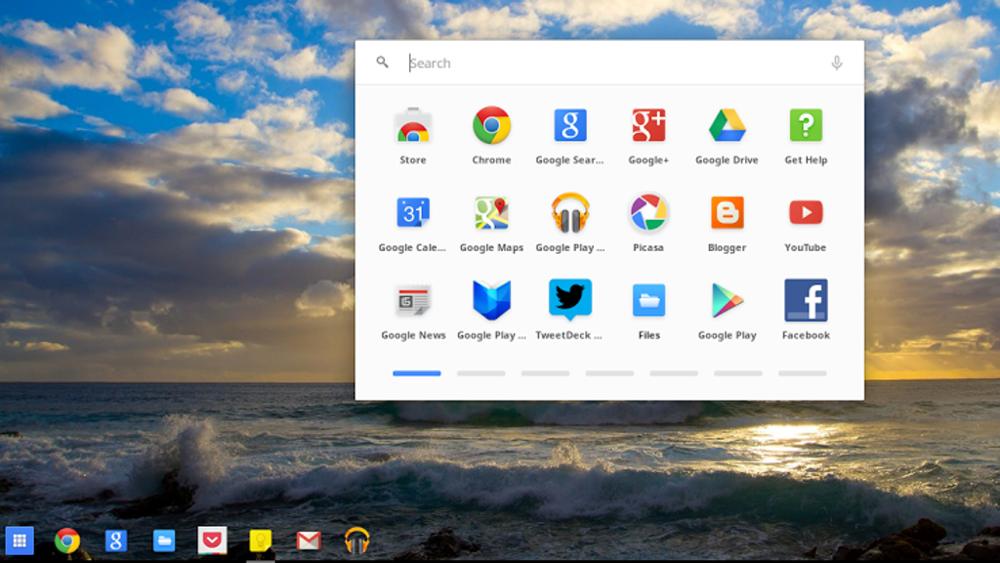Open the Get Help app

pos(805,125)
